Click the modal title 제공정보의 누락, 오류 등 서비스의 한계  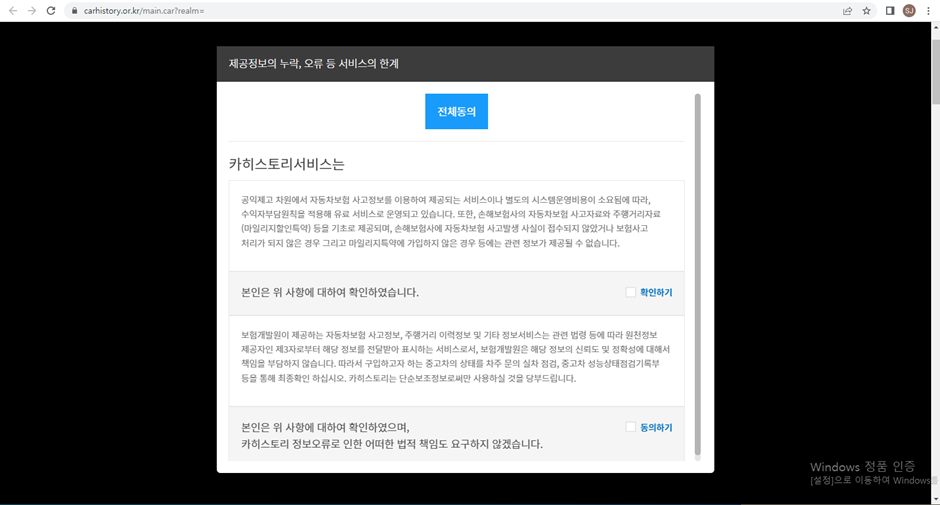tap(314, 64)
